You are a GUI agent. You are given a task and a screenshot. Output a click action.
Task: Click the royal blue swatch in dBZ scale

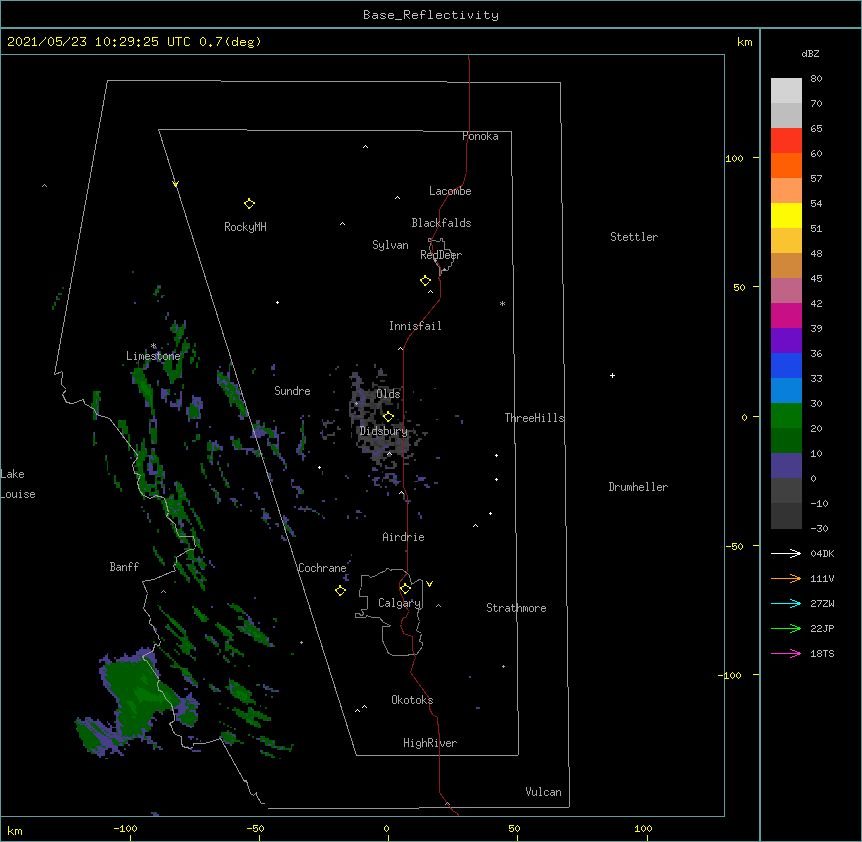(786, 365)
